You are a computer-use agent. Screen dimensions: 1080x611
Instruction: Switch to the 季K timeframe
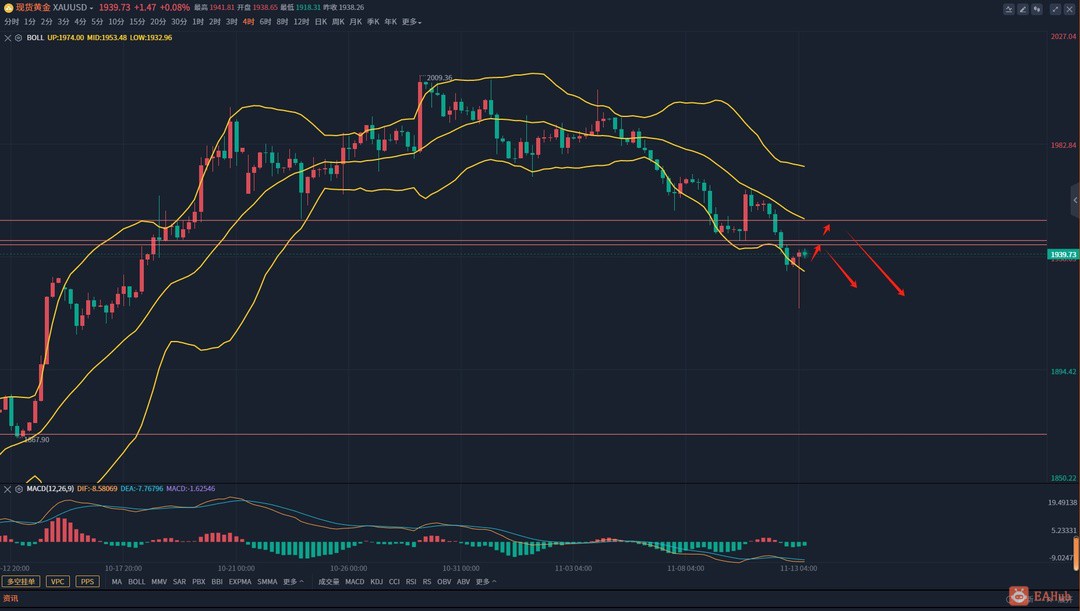click(x=373, y=22)
